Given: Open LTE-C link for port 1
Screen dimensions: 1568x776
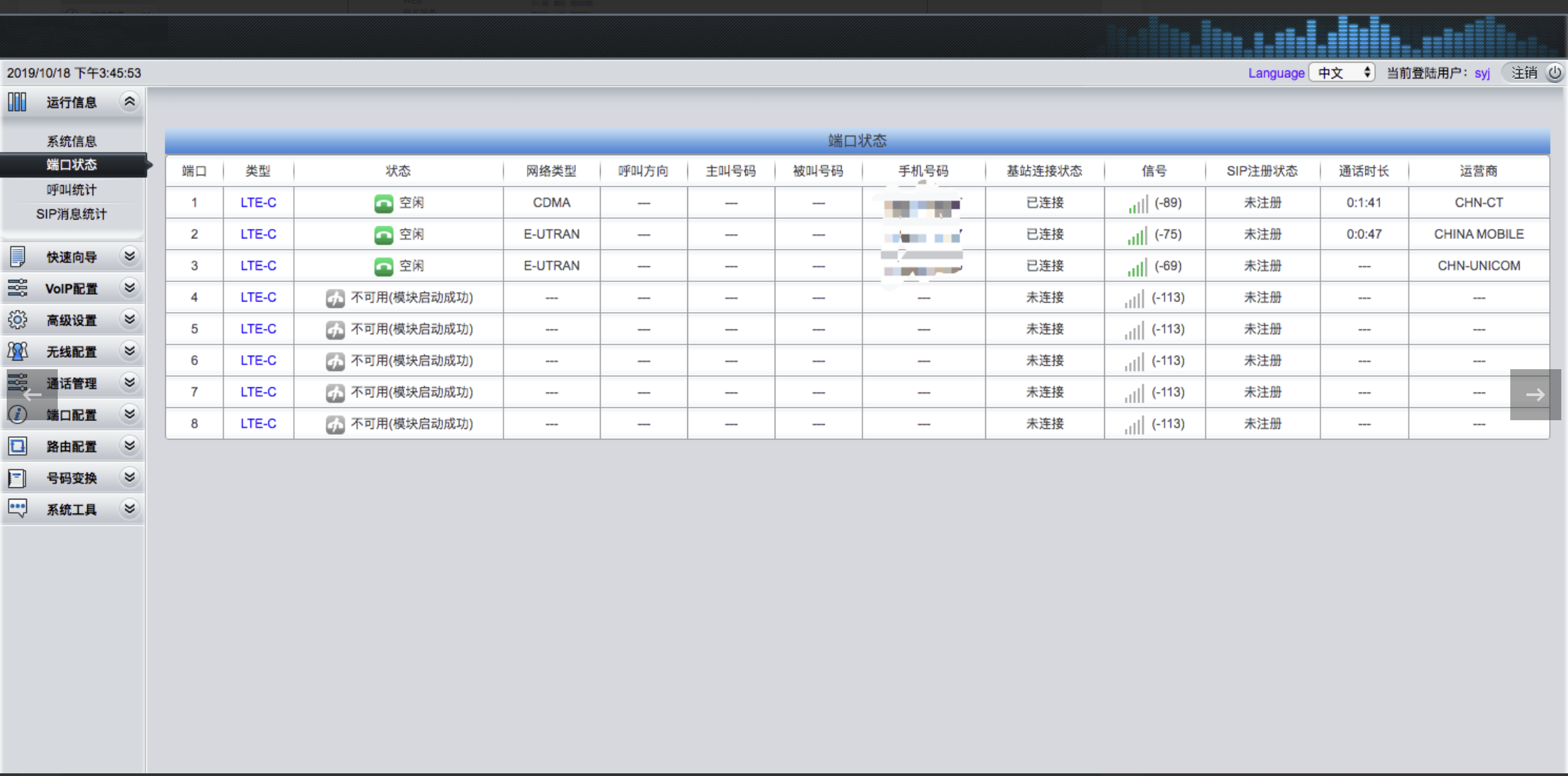Looking at the screenshot, I should [258, 203].
